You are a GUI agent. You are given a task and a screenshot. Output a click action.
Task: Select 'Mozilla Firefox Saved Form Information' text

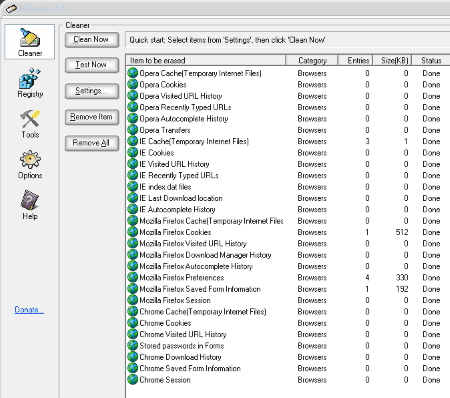(200, 289)
